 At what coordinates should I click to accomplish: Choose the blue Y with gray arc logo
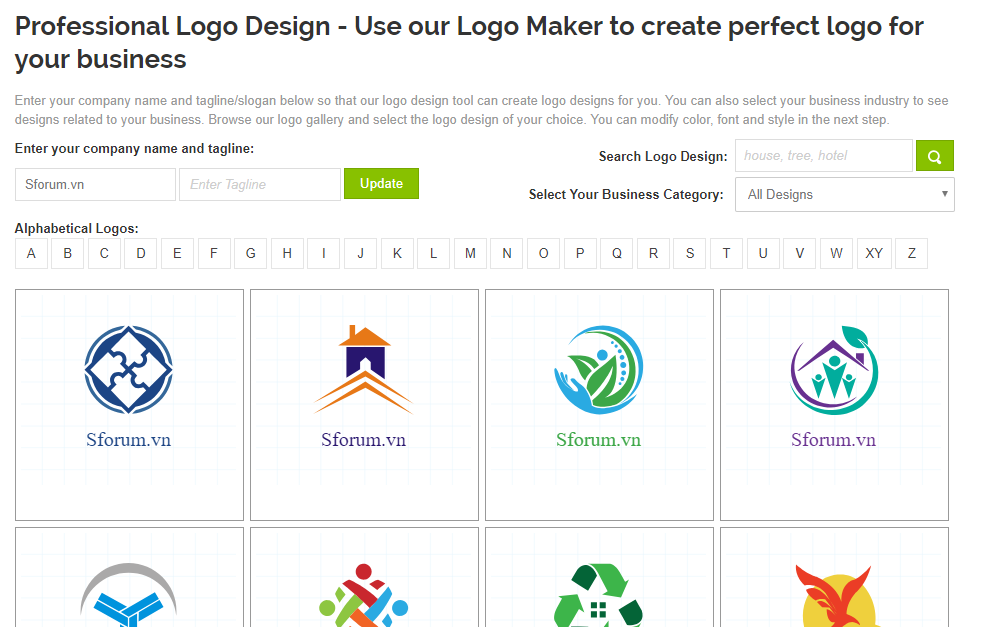129,595
